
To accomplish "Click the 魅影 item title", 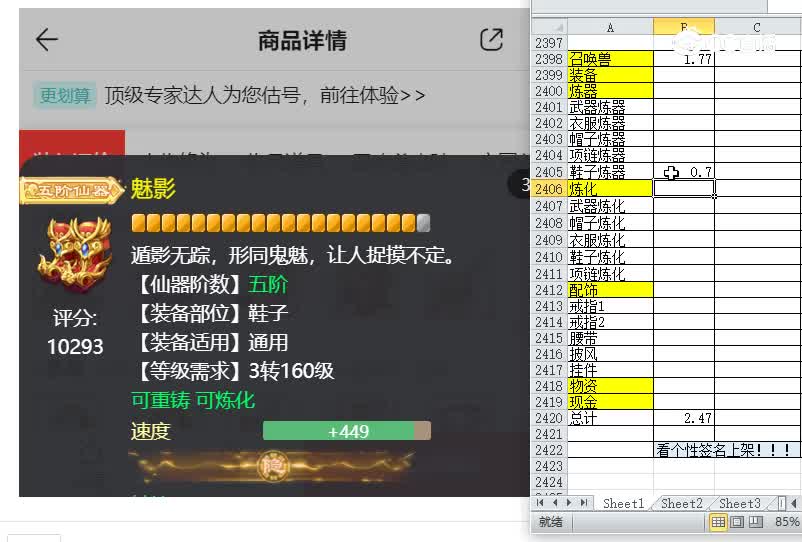I will [153, 188].
